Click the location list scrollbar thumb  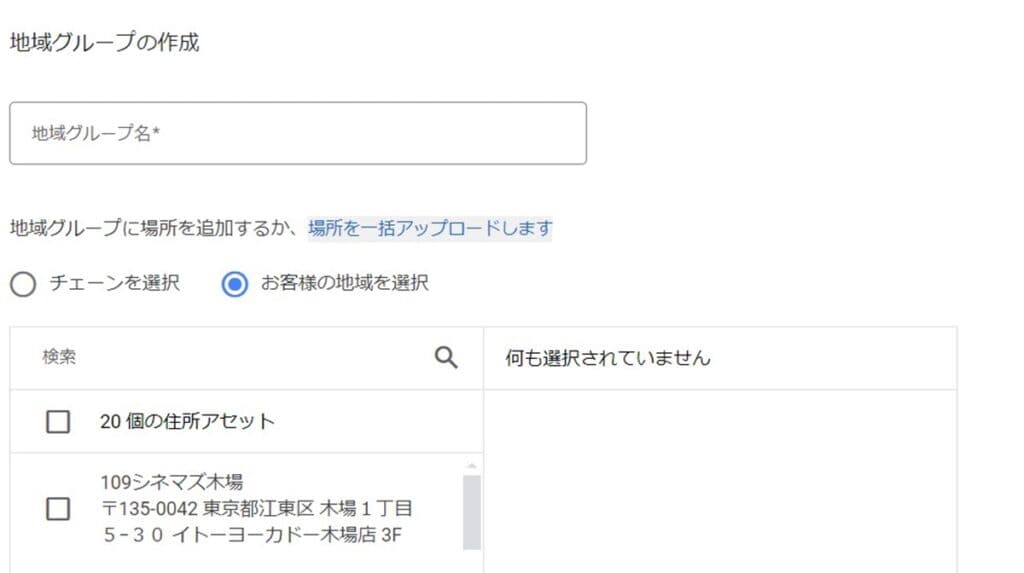[x=472, y=512]
